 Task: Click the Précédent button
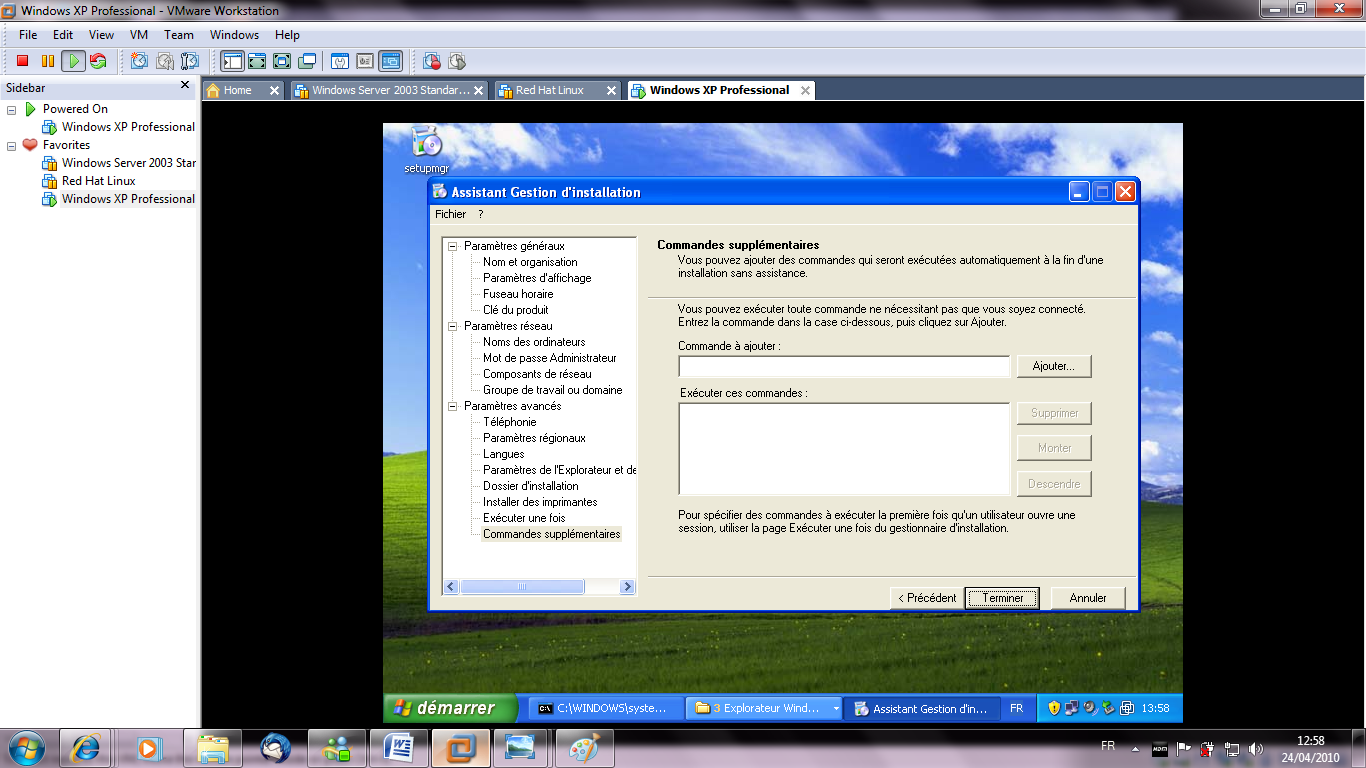(926, 598)
